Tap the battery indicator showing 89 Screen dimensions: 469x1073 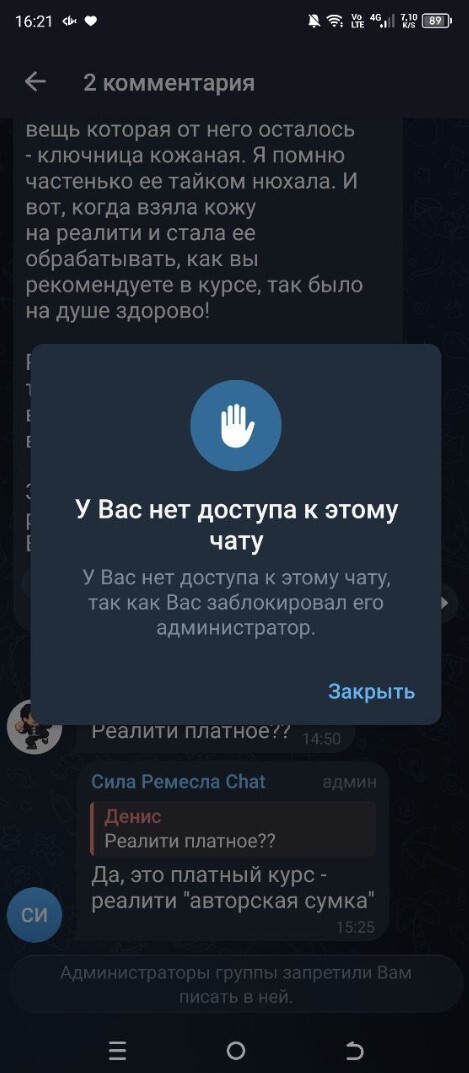click(x=435, y=21)
